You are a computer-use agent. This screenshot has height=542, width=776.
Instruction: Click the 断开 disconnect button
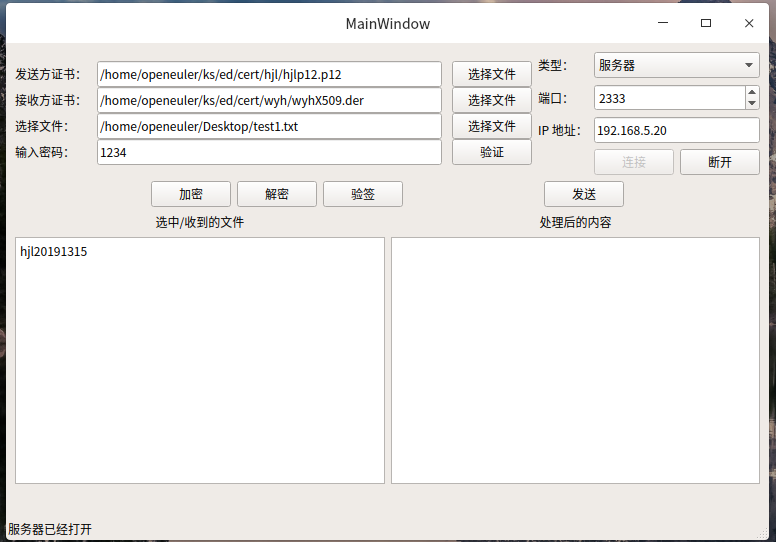720,162
